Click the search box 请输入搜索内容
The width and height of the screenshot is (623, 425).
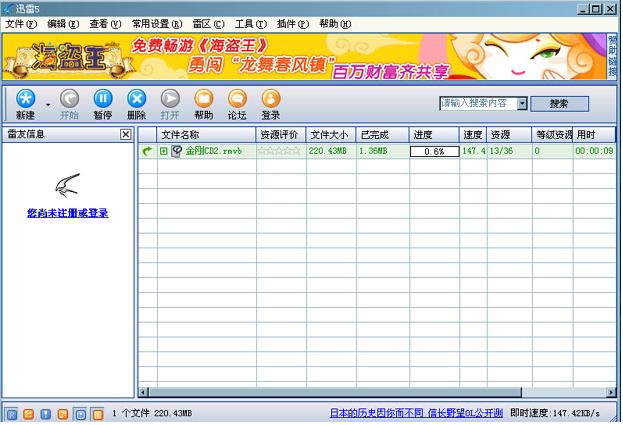coord(478,104)
